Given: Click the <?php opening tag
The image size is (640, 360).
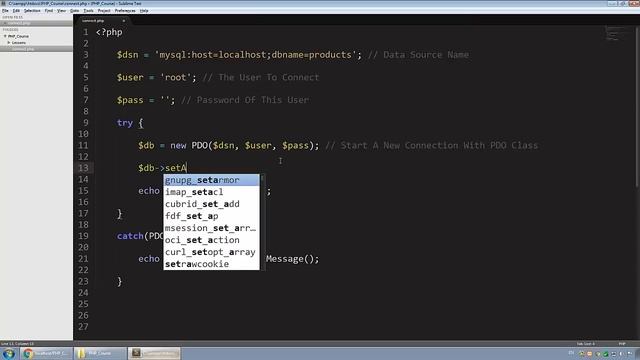Looking at the screenshot, I should point(109,32).
